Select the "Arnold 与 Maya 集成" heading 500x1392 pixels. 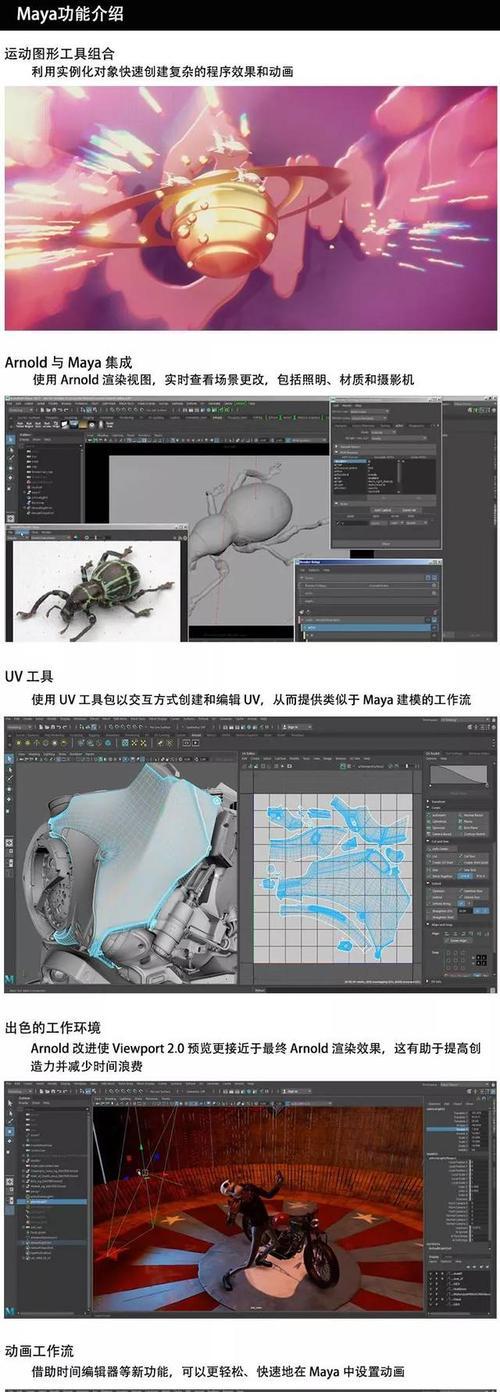(x=69, y=362)
